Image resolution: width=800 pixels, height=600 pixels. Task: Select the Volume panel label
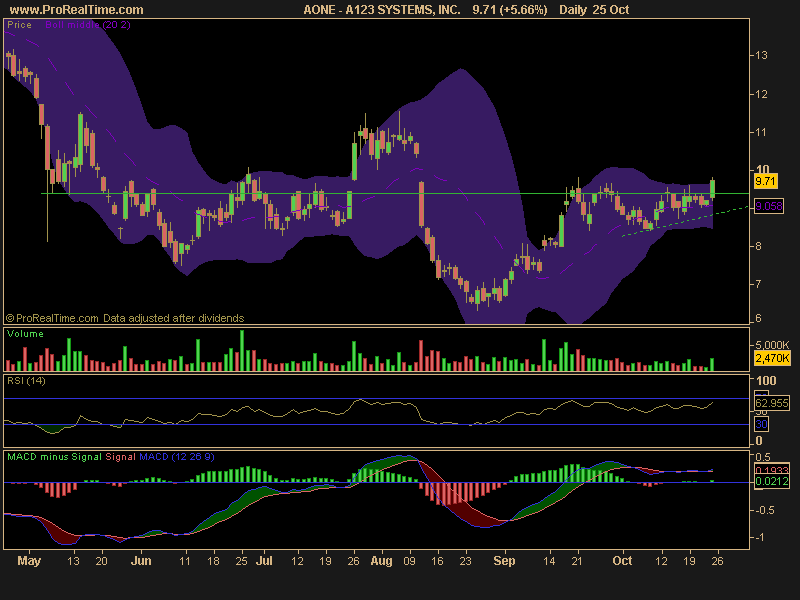[x=25, y=334]
